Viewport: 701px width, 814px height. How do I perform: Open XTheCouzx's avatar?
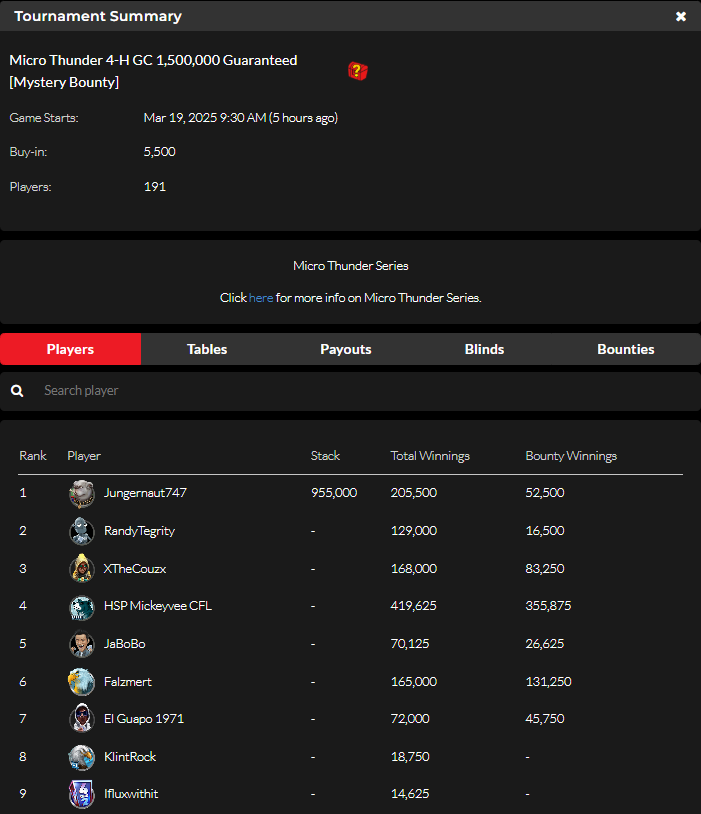82,569
